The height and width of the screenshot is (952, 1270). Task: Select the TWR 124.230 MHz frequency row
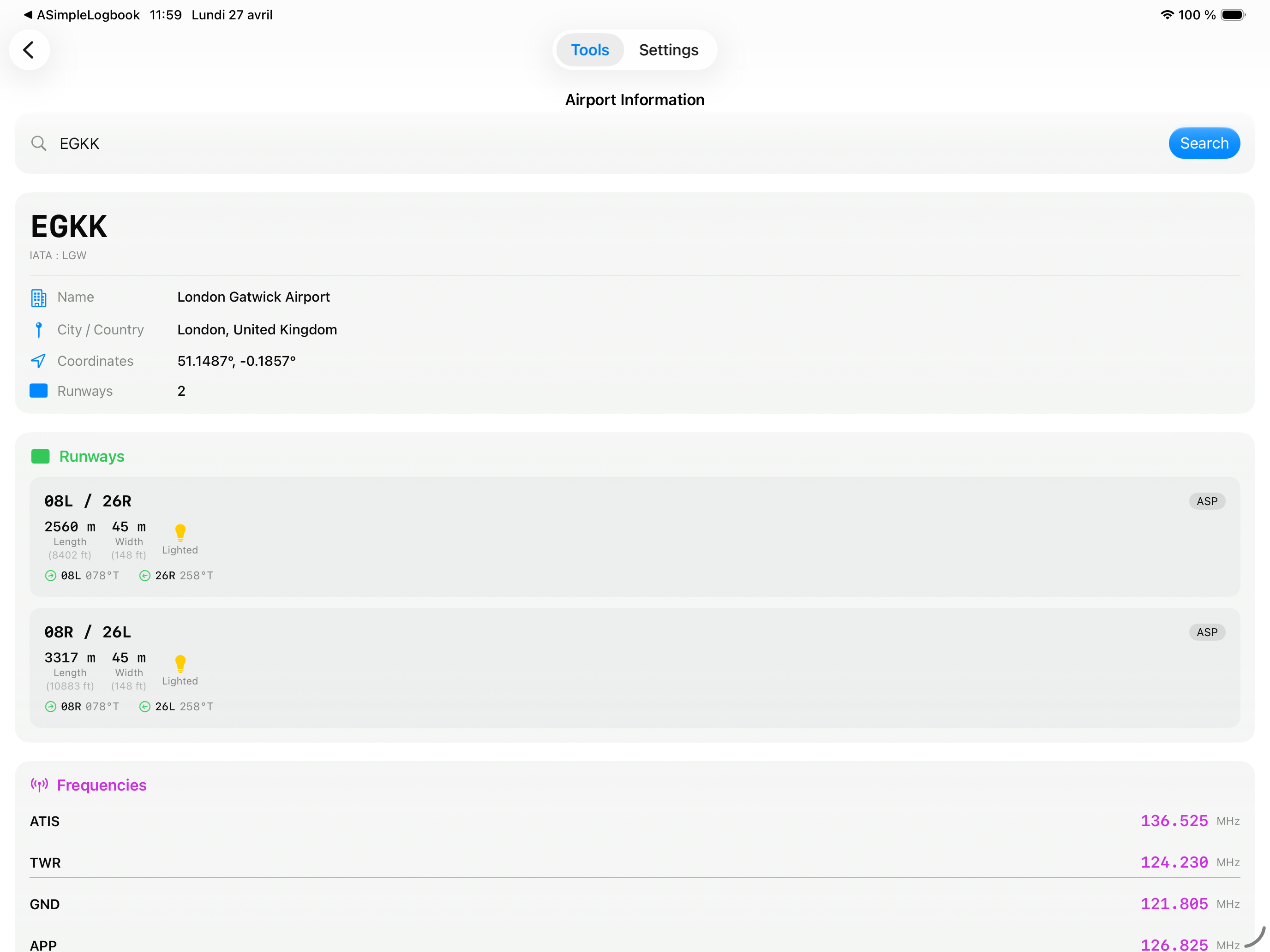(635, 863)
